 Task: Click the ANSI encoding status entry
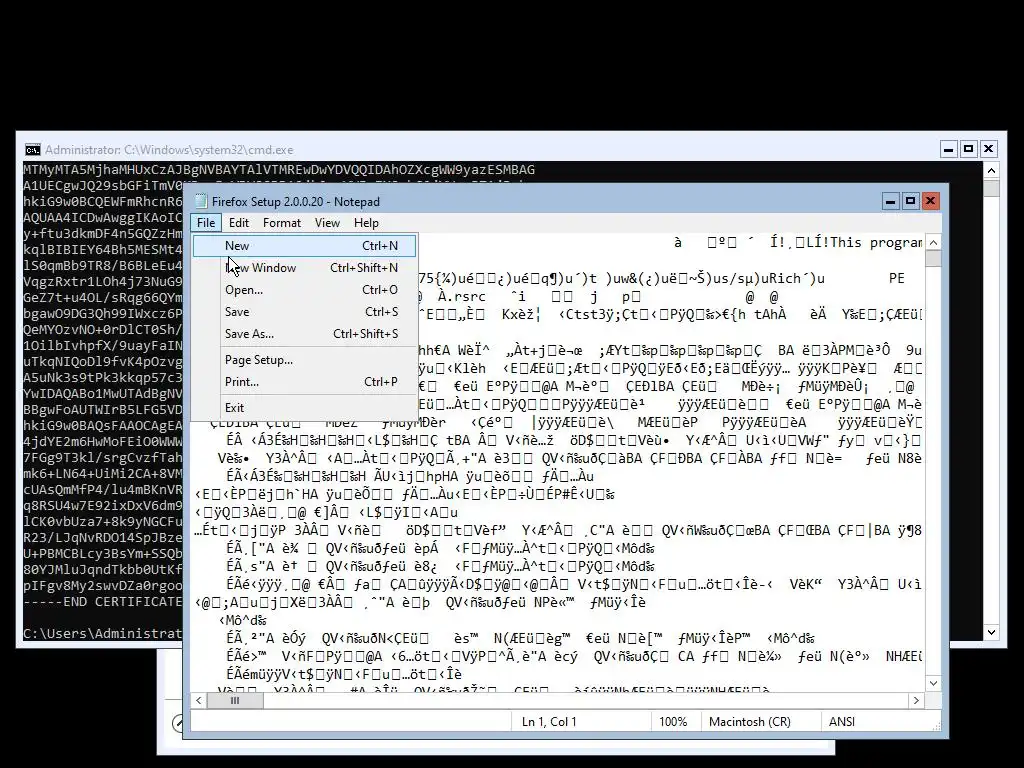coord(842,722)
